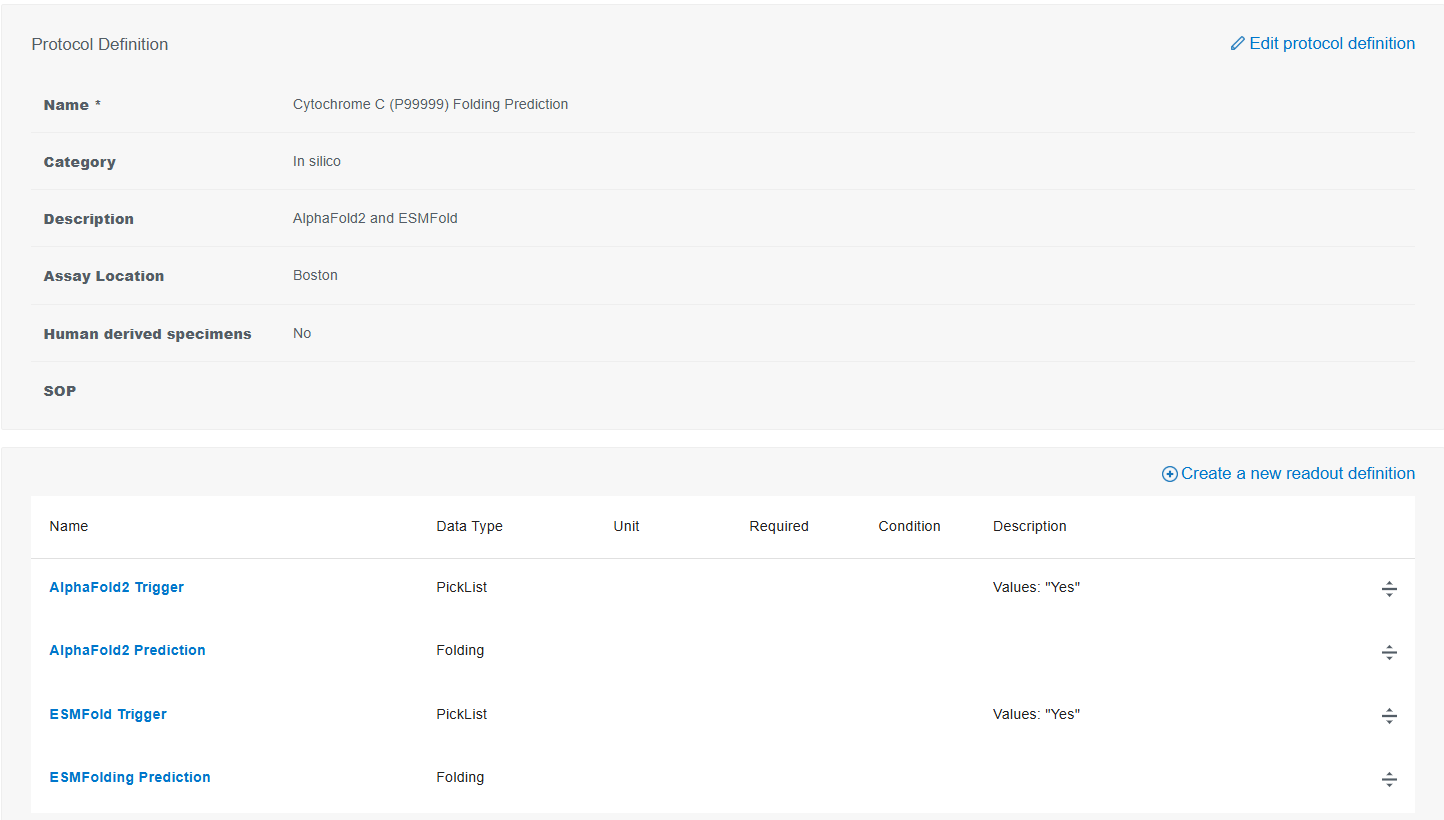Click reorder handle for ESMFold Trigger row
This screenshot has height=820, width=1444.
point(1389,716)
